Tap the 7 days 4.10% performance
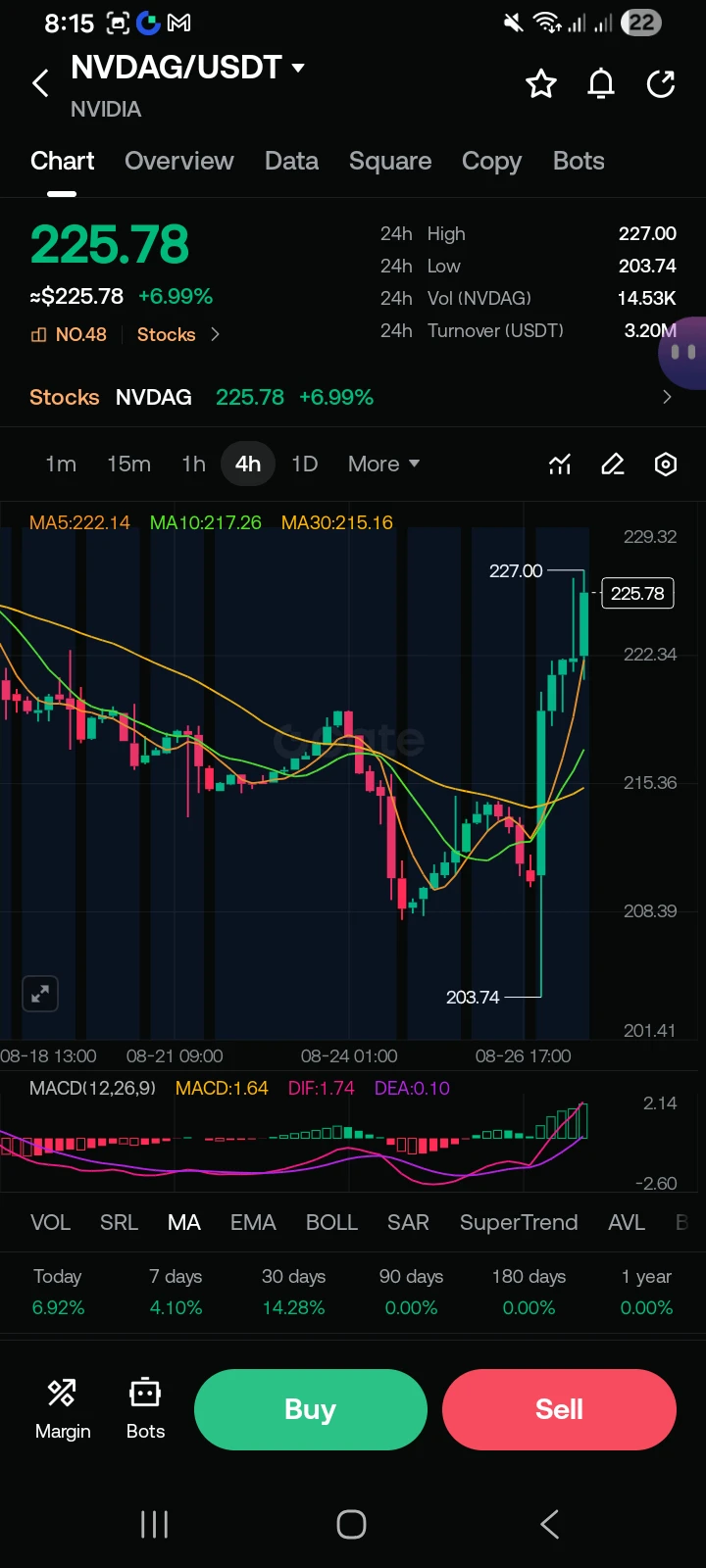The height and width of the screenshot is (1568, 706). (x=176, y=1292)
